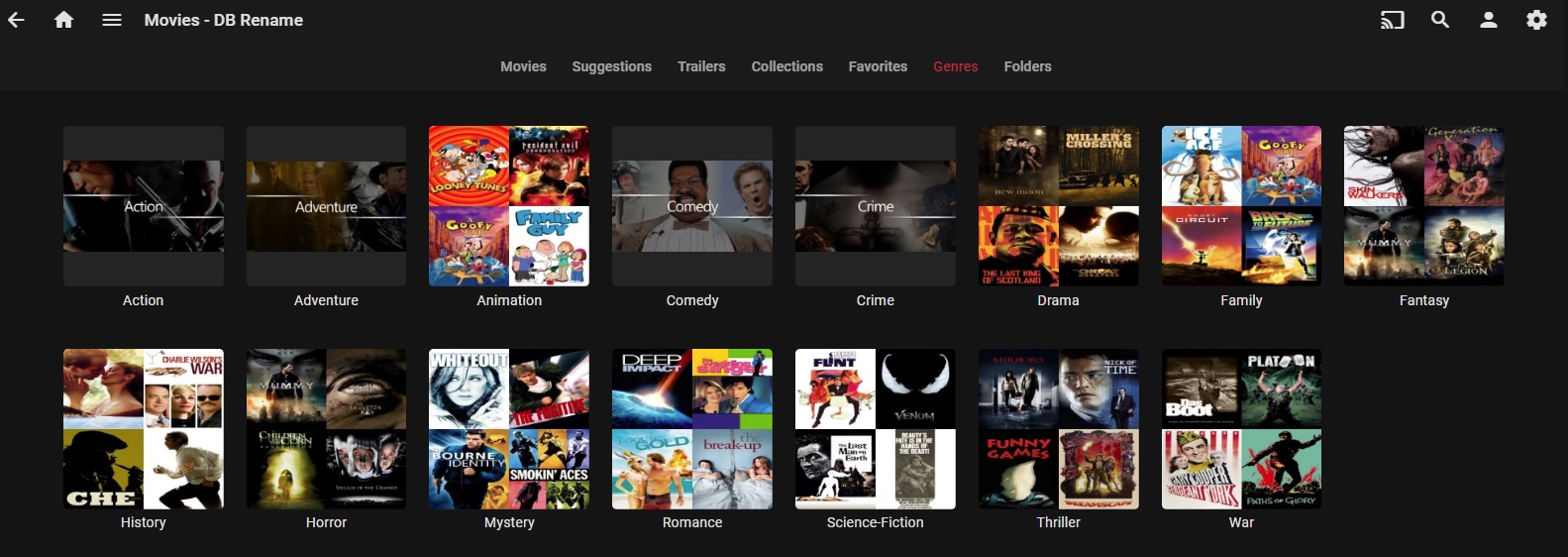Open the Animation genre poster collage
This screenshot has height=557, width=1568.
[509, 206]
